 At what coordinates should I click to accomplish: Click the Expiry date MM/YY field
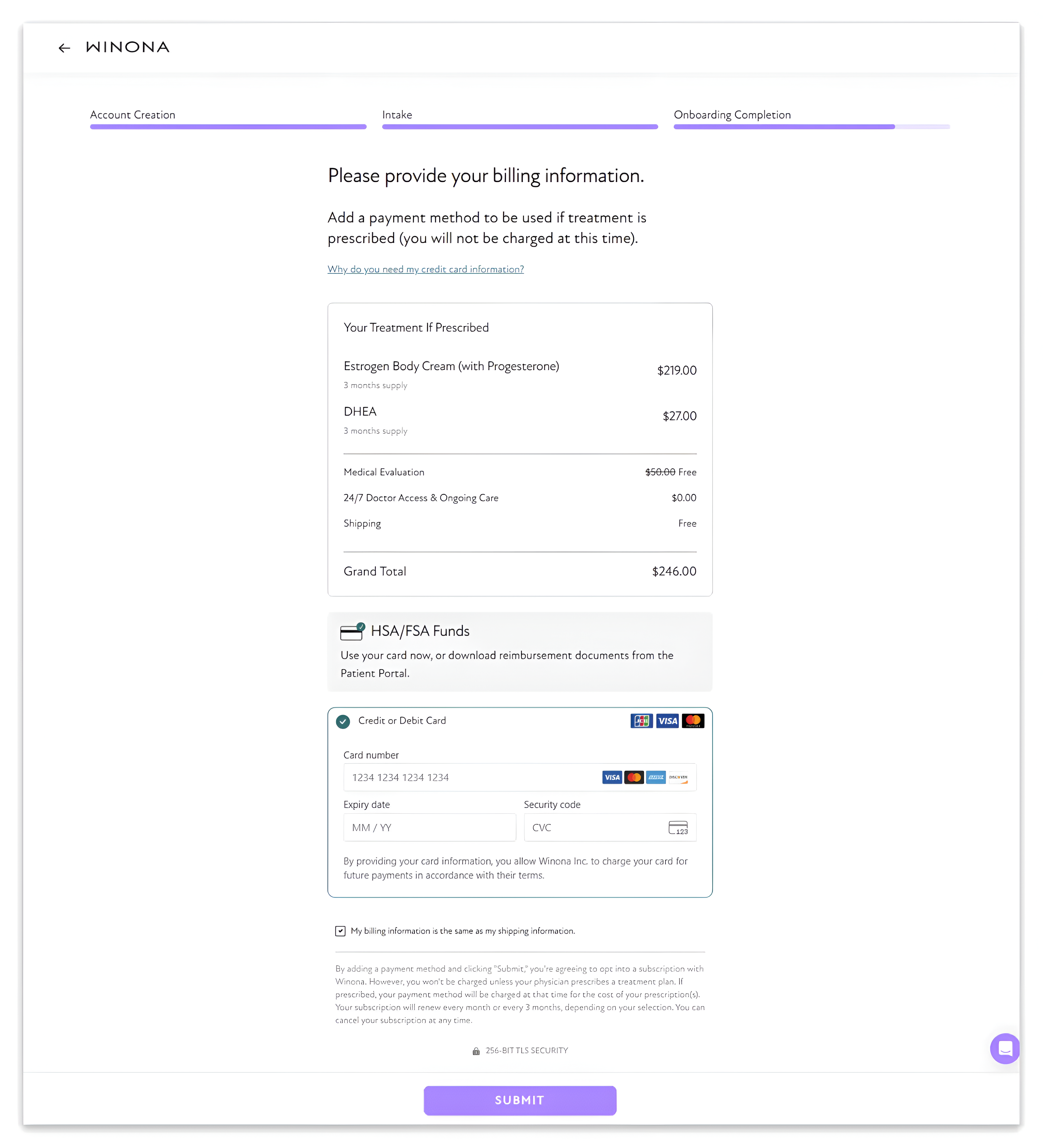tap(429, 827)
